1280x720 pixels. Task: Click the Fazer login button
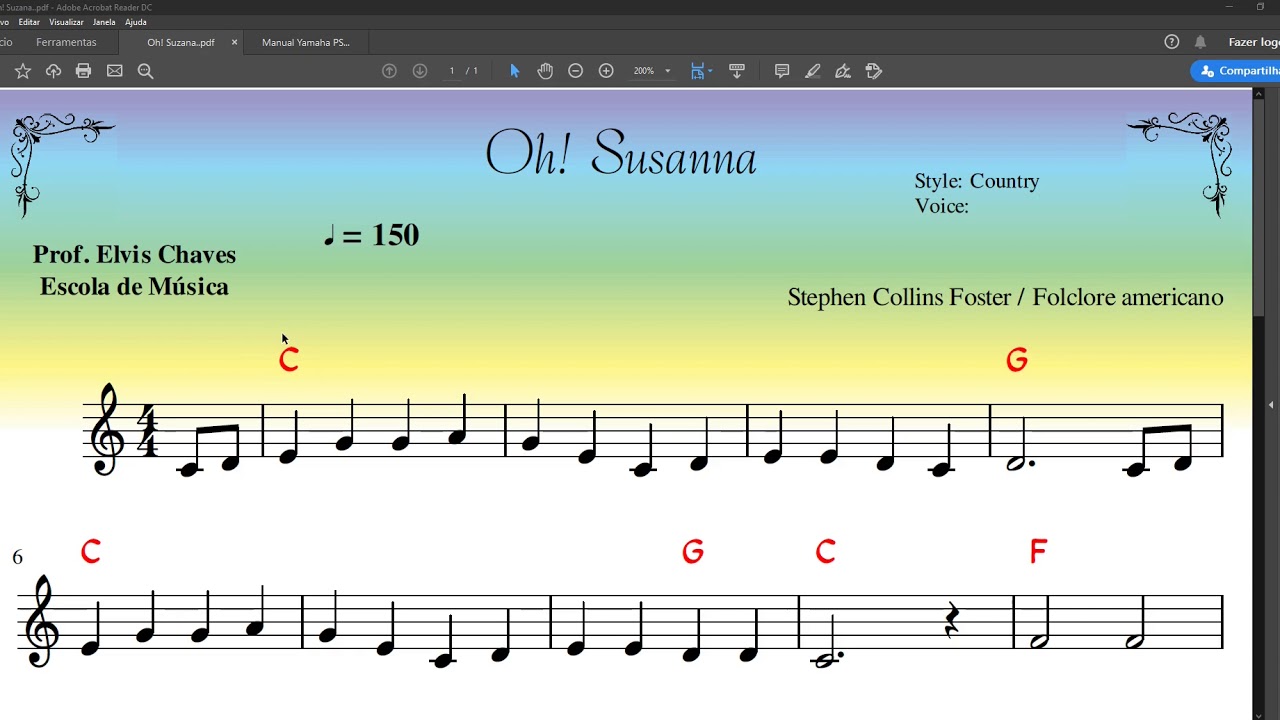1254,42
